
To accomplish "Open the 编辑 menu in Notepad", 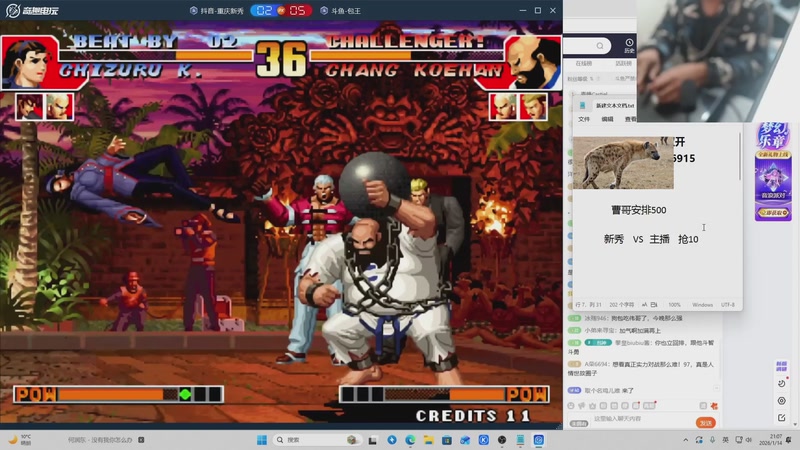I will [x=607, y=119].
